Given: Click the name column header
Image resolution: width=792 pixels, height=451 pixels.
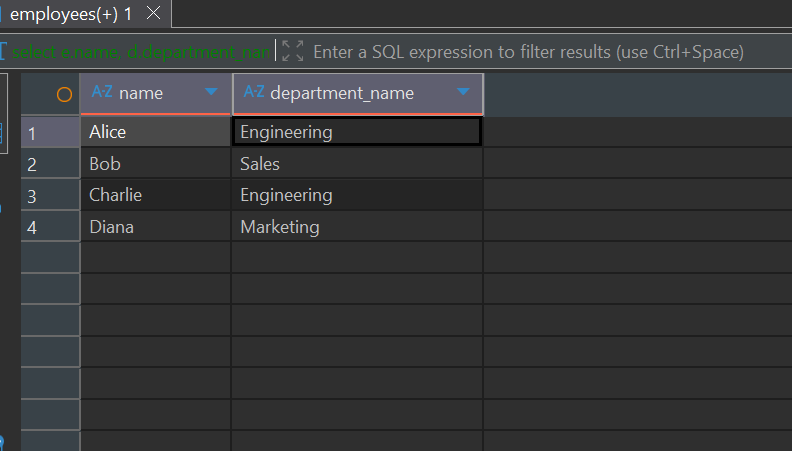Looking at the screenshot, I should [142, 94].
